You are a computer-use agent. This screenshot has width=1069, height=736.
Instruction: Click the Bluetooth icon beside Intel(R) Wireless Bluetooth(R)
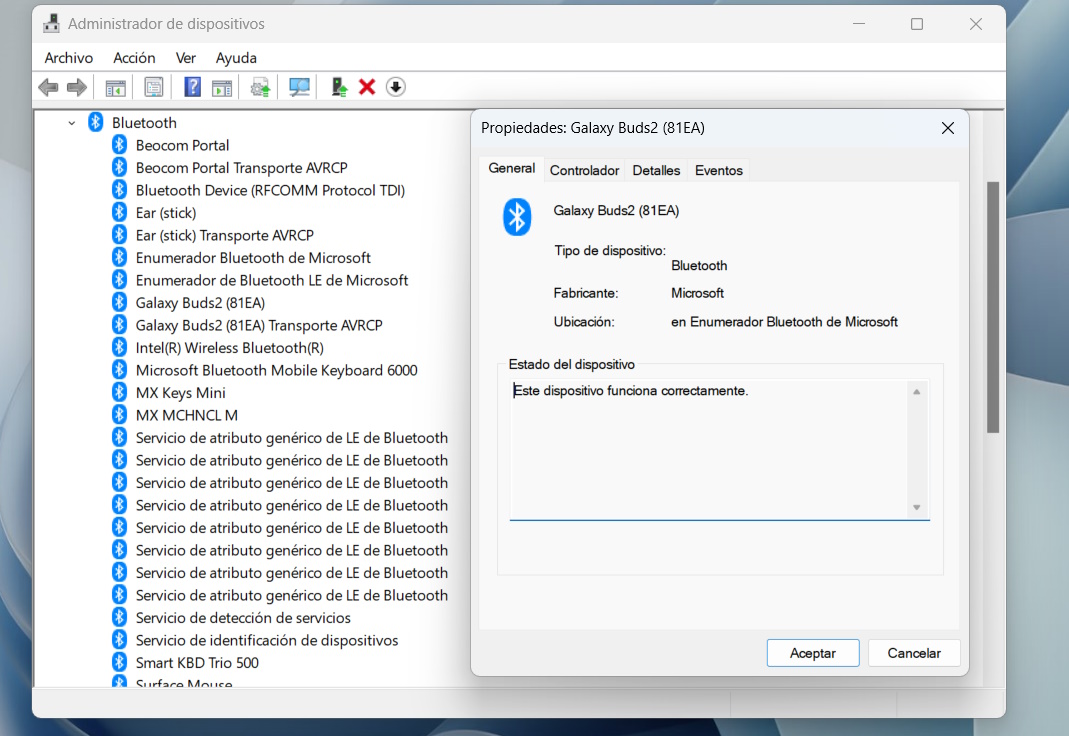(119, 348)
